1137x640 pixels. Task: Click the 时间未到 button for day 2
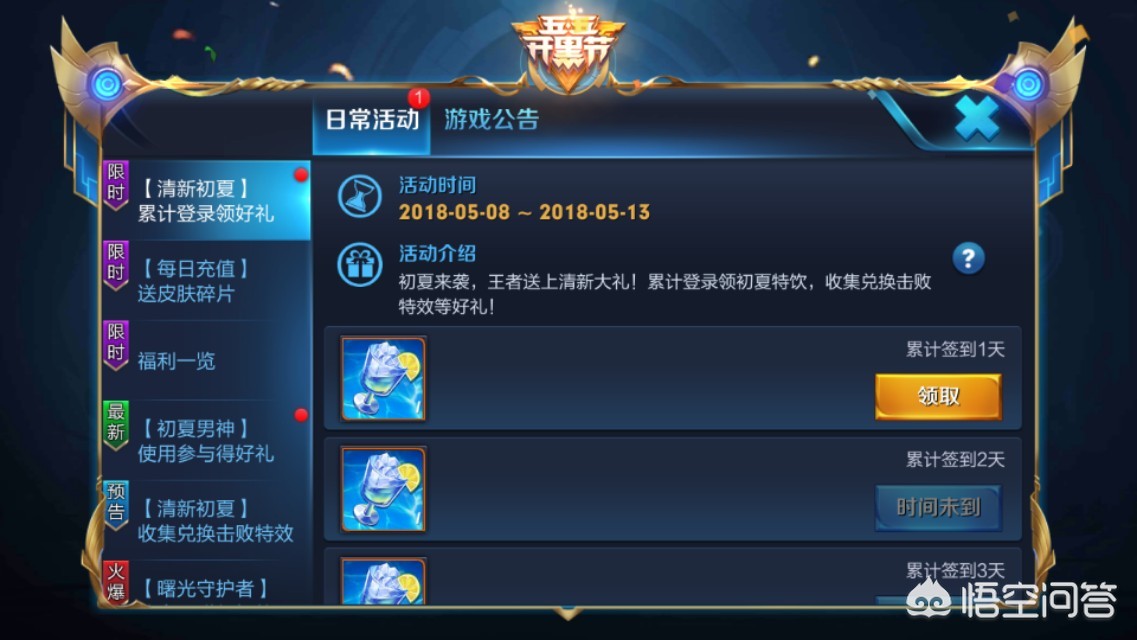938,507
